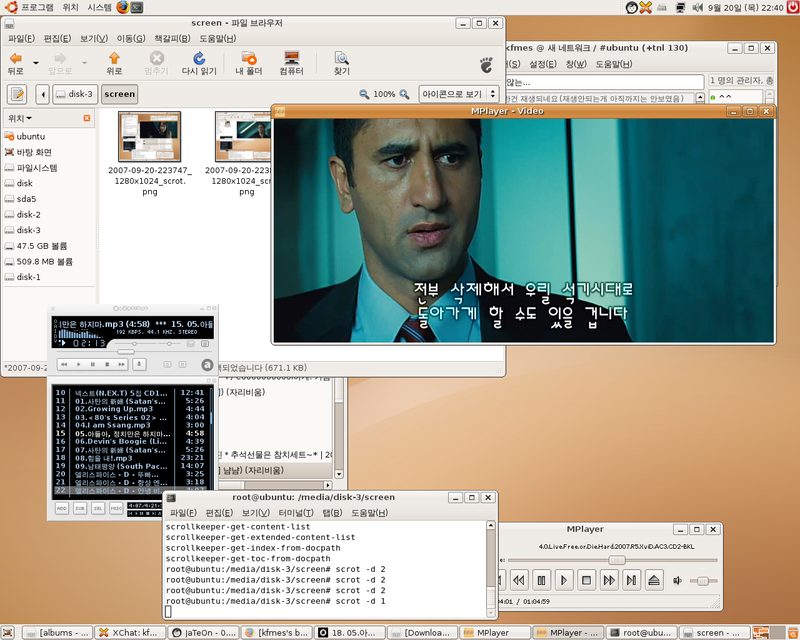
Task: Expand the sidebar 위치 chooser dropdown
Action: [x=20, y=118]
